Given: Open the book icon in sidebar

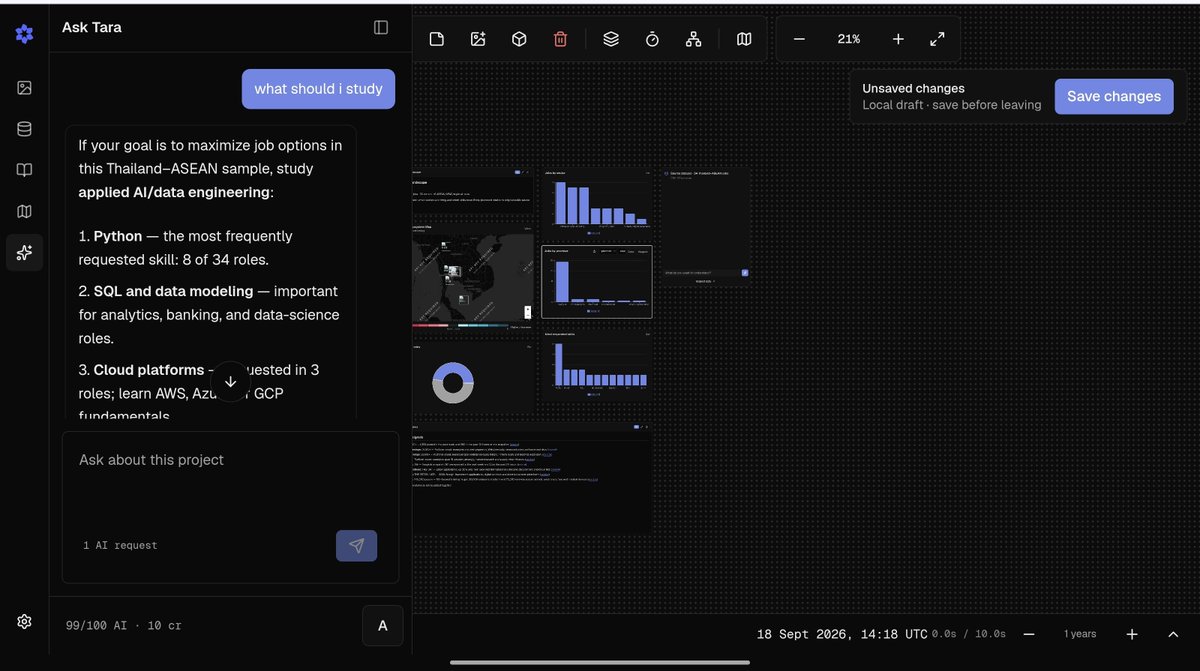Looking at the screenshot, I should (x=24, y=170).
